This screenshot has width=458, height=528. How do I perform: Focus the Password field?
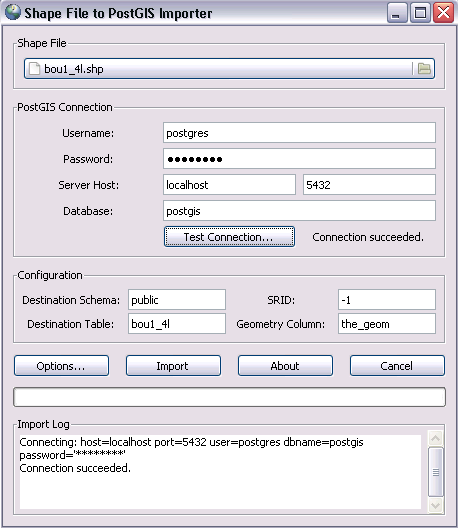pyautogui.click(x=299, y=159)
